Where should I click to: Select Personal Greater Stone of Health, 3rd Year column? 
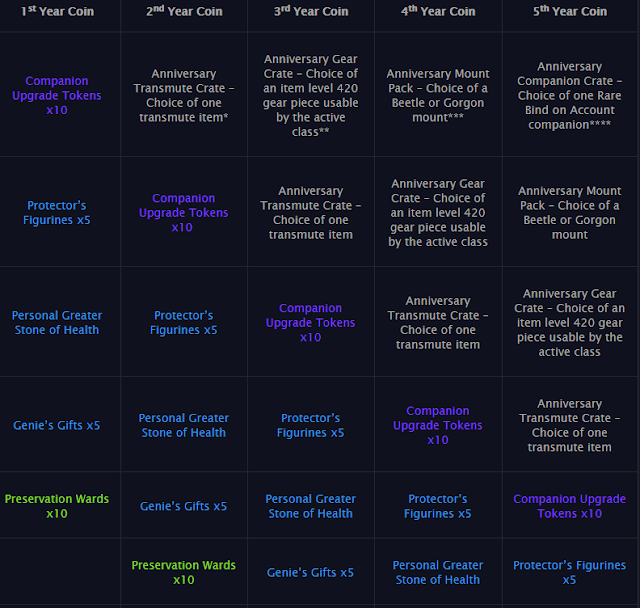coord(311,506)
